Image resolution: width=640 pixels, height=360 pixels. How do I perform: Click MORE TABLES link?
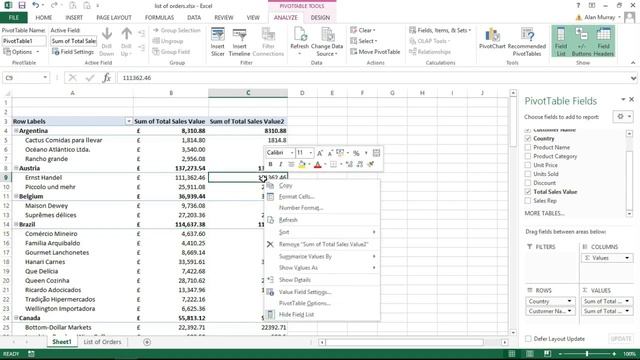[544, 213]
